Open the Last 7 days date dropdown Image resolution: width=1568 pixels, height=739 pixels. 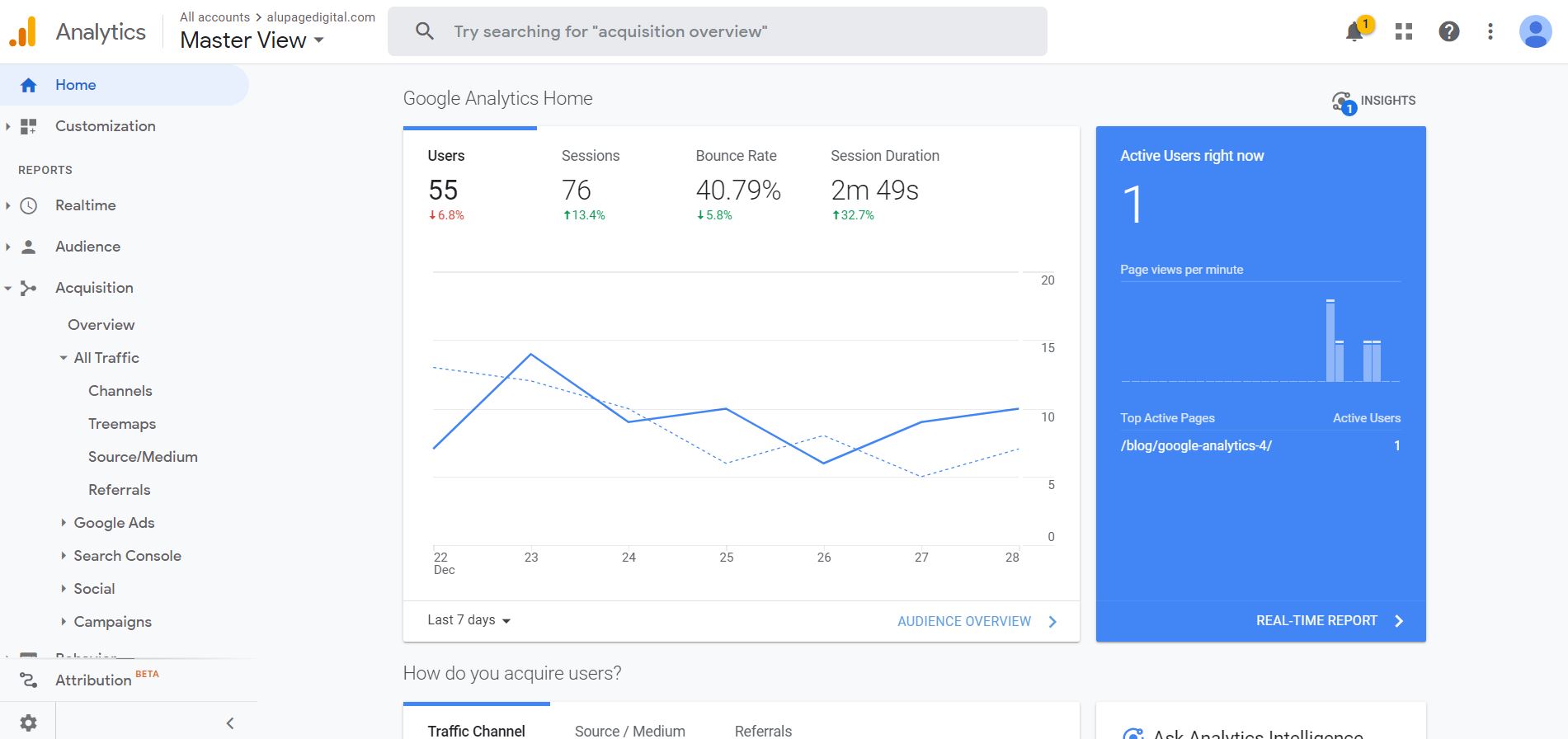tap(469, 620)
